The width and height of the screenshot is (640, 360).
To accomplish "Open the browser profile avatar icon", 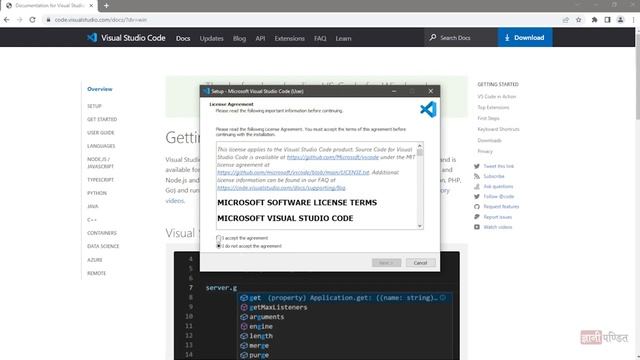I will (620, 20).
